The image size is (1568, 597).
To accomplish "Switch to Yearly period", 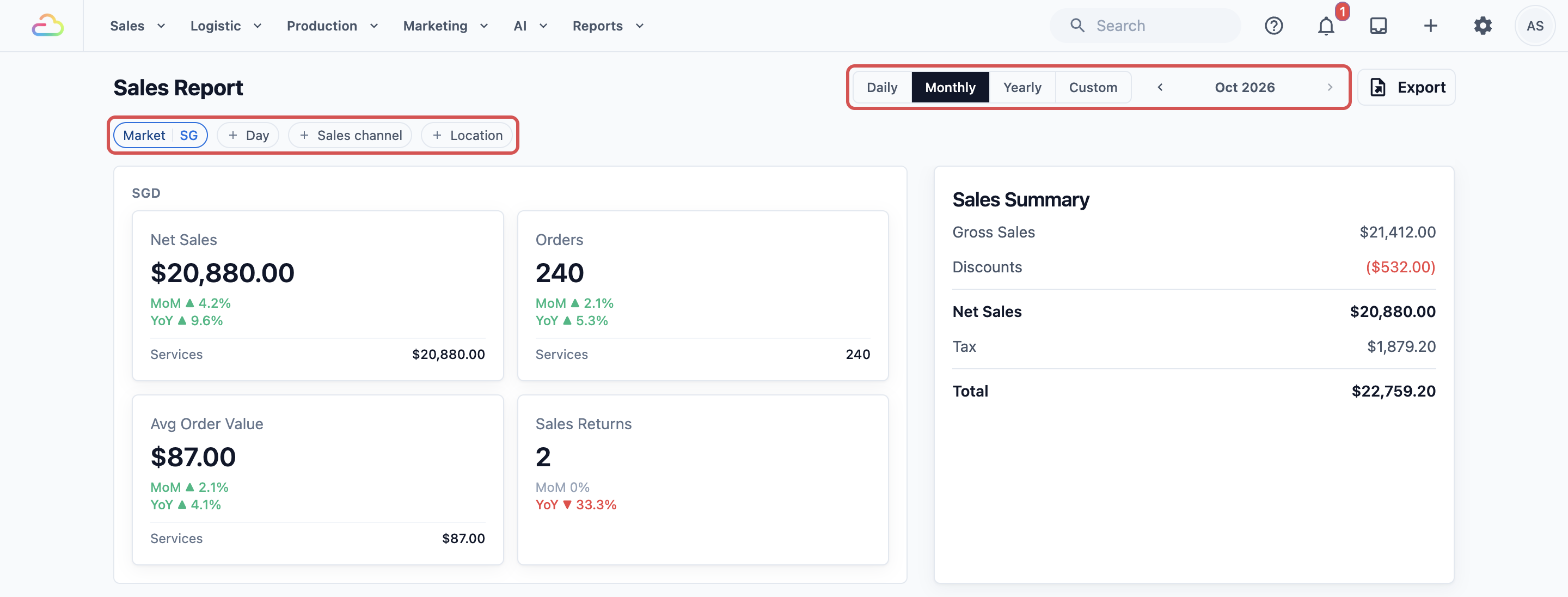I will pyautogui.click(x=1022, y=87).
